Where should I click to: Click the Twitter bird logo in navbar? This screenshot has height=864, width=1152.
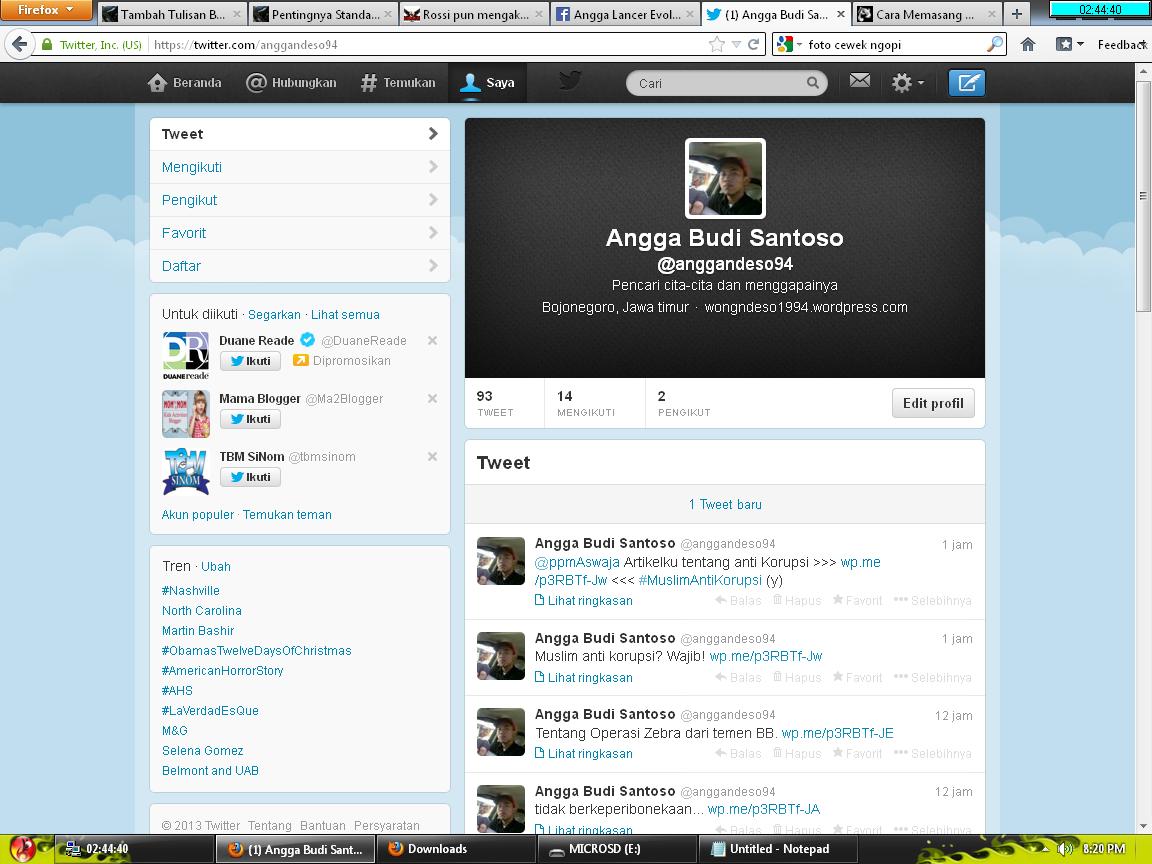click(x=570, y=82)
